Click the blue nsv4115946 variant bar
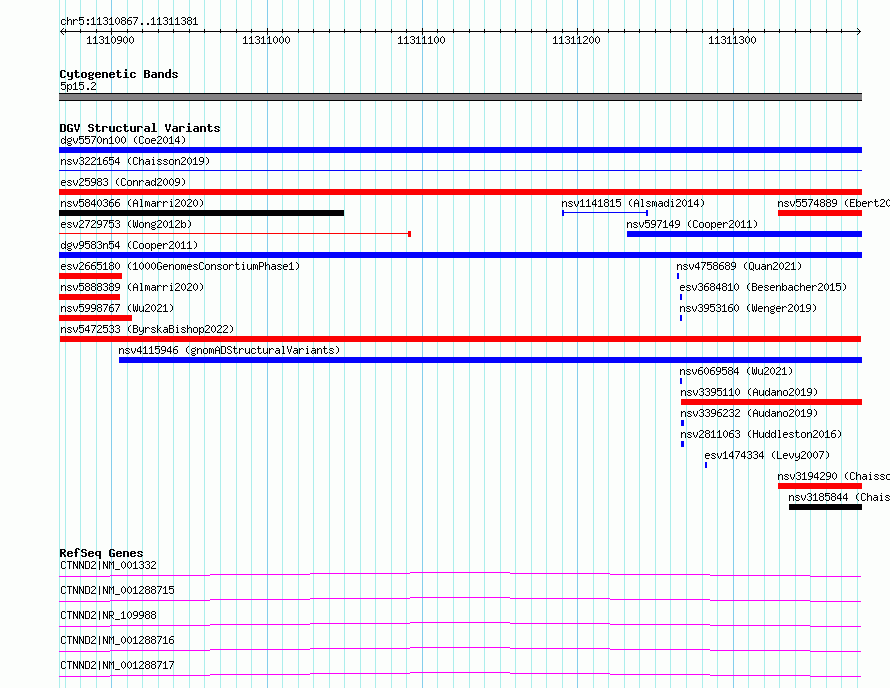890x688 pixels. [490, 360]
